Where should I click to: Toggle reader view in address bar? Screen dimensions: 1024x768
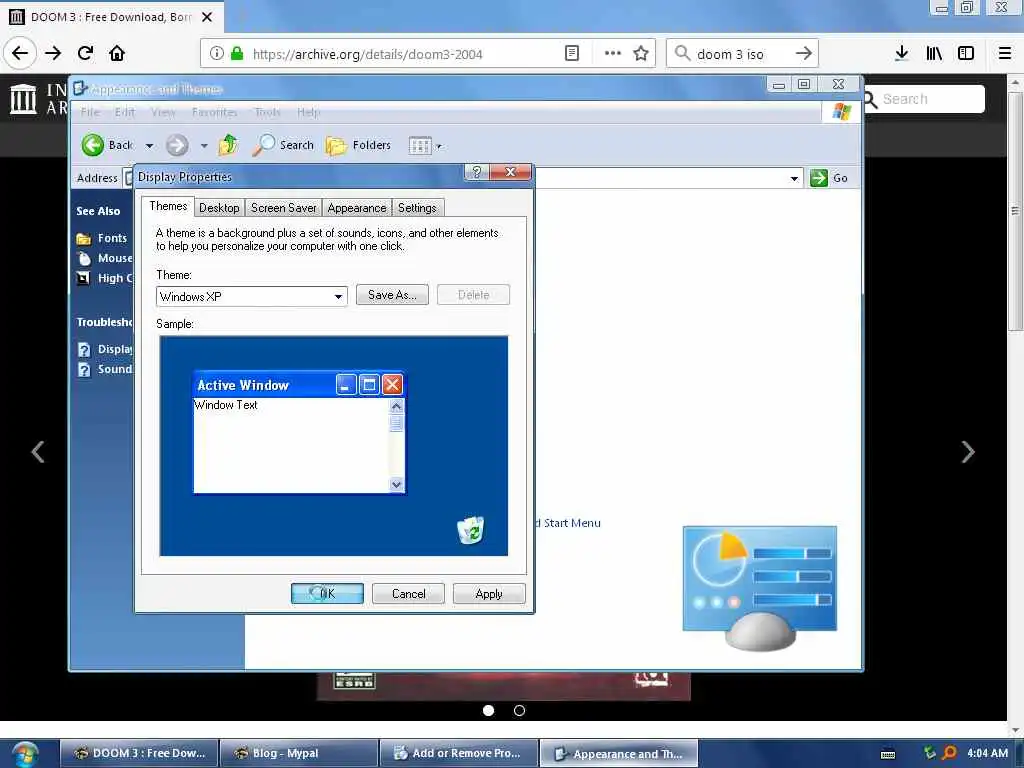tap(571, 54)
